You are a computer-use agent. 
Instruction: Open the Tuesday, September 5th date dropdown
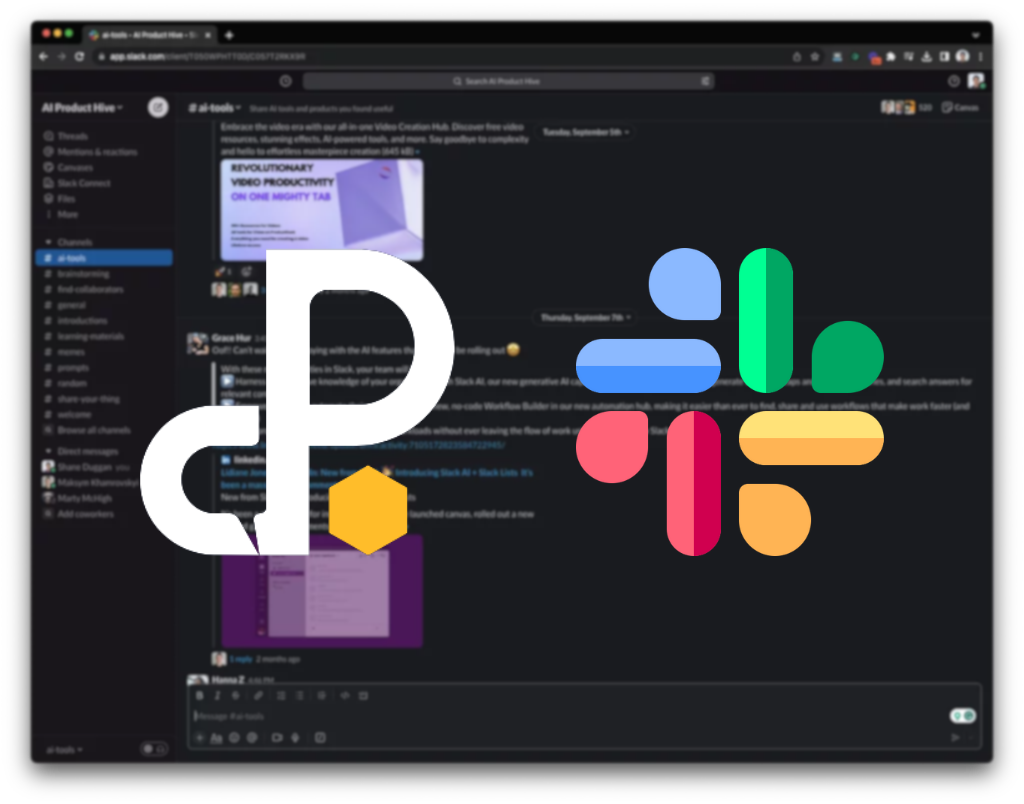pyautogui.click(x=586, y=132)
